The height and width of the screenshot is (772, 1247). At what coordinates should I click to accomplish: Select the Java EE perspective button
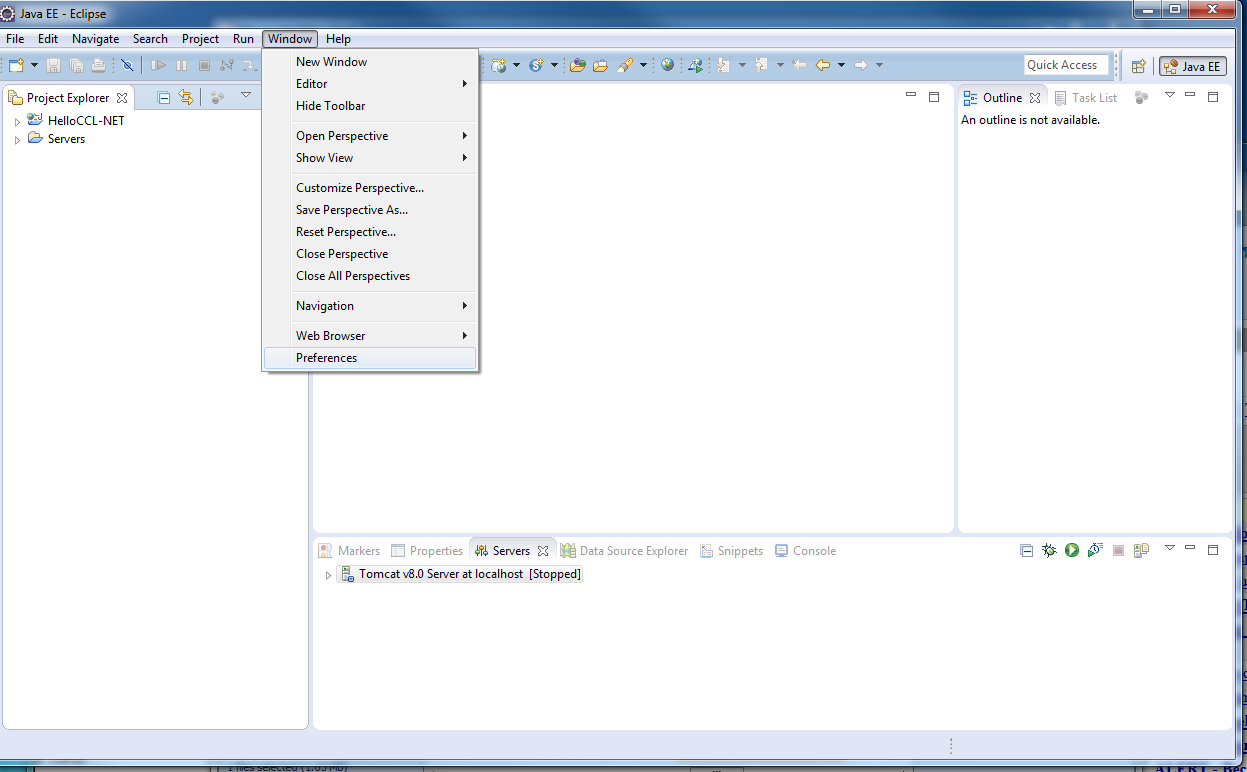point(1192,66)
